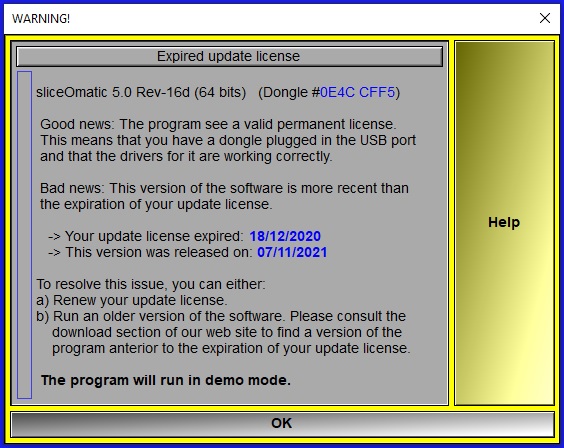The width and height of the screenshot is (564, 448).
Task: Click 'To resolve this issue, you can either:'
Action: coord(151,284)
